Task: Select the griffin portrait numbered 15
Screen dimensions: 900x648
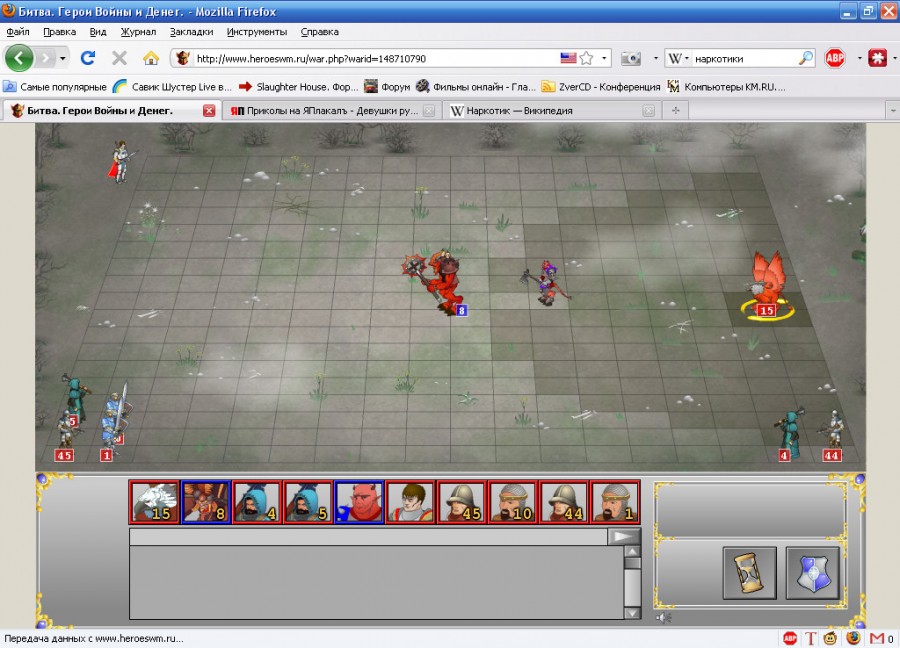Action: 154,502
